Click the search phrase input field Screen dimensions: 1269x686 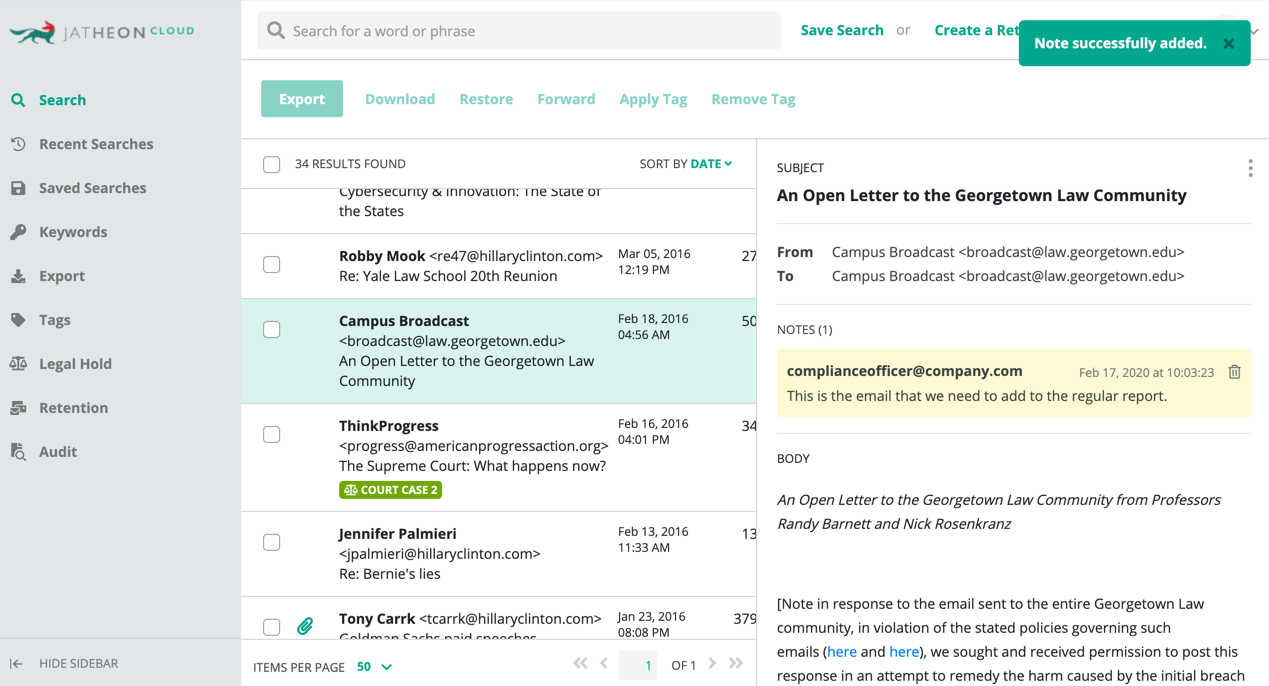pyautogui.click(x=519, y=31)
